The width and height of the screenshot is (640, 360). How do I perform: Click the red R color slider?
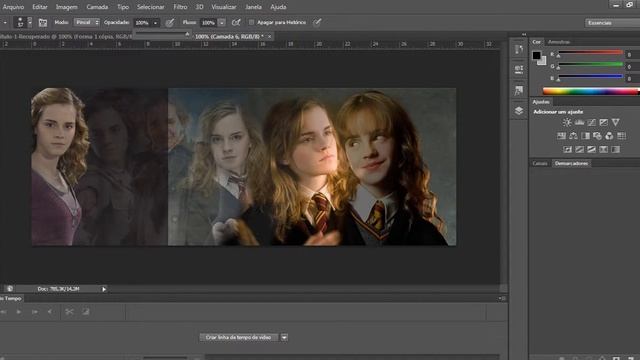(x=590, y=53)
